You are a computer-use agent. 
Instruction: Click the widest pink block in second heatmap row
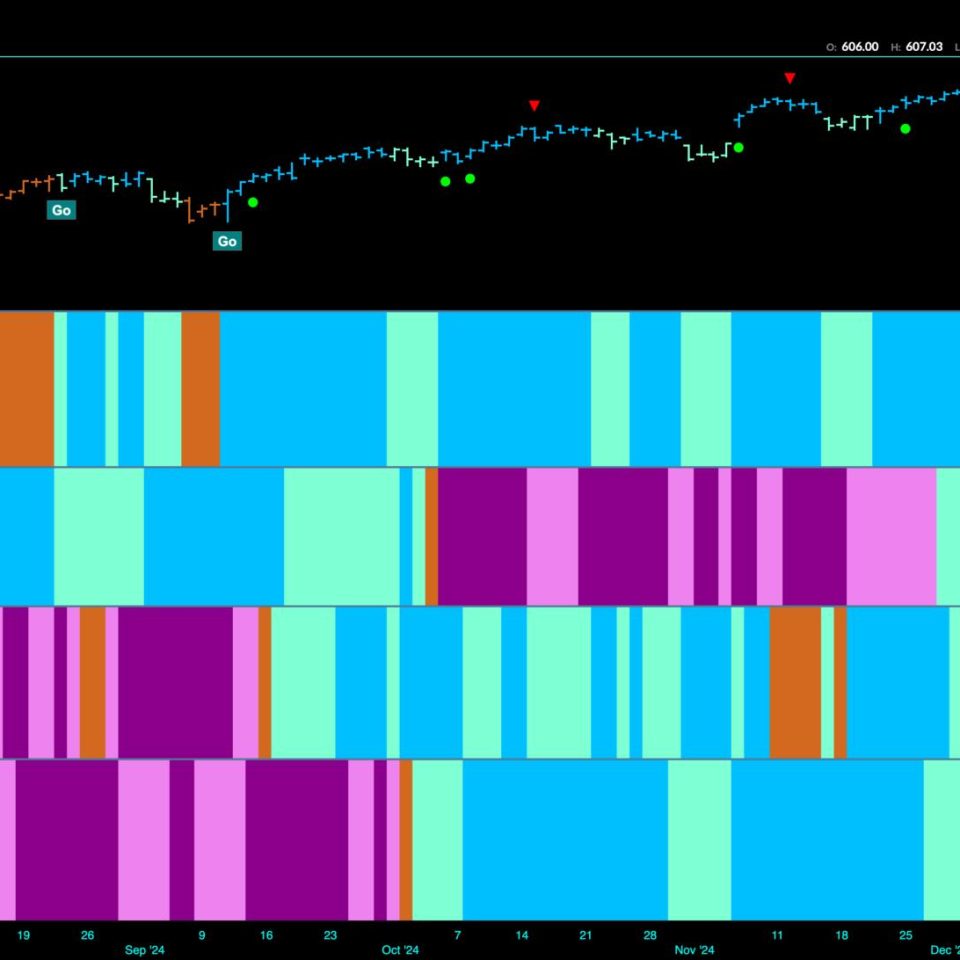pyautogui.click(x=891, y=536)
